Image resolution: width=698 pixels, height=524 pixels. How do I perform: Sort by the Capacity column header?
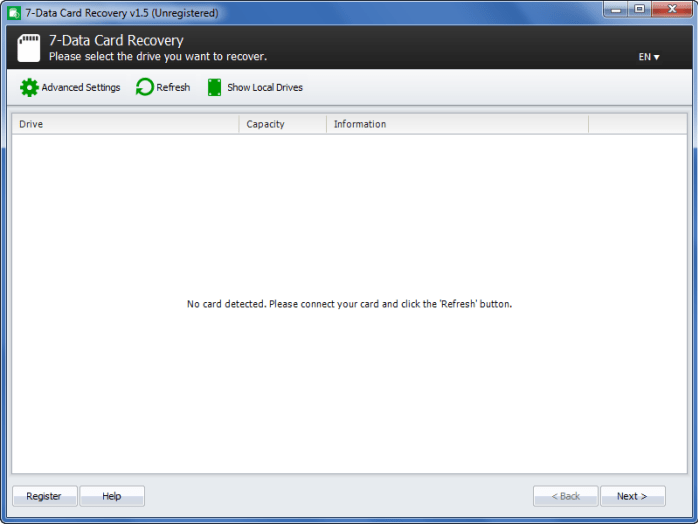(x=283, y=124)
